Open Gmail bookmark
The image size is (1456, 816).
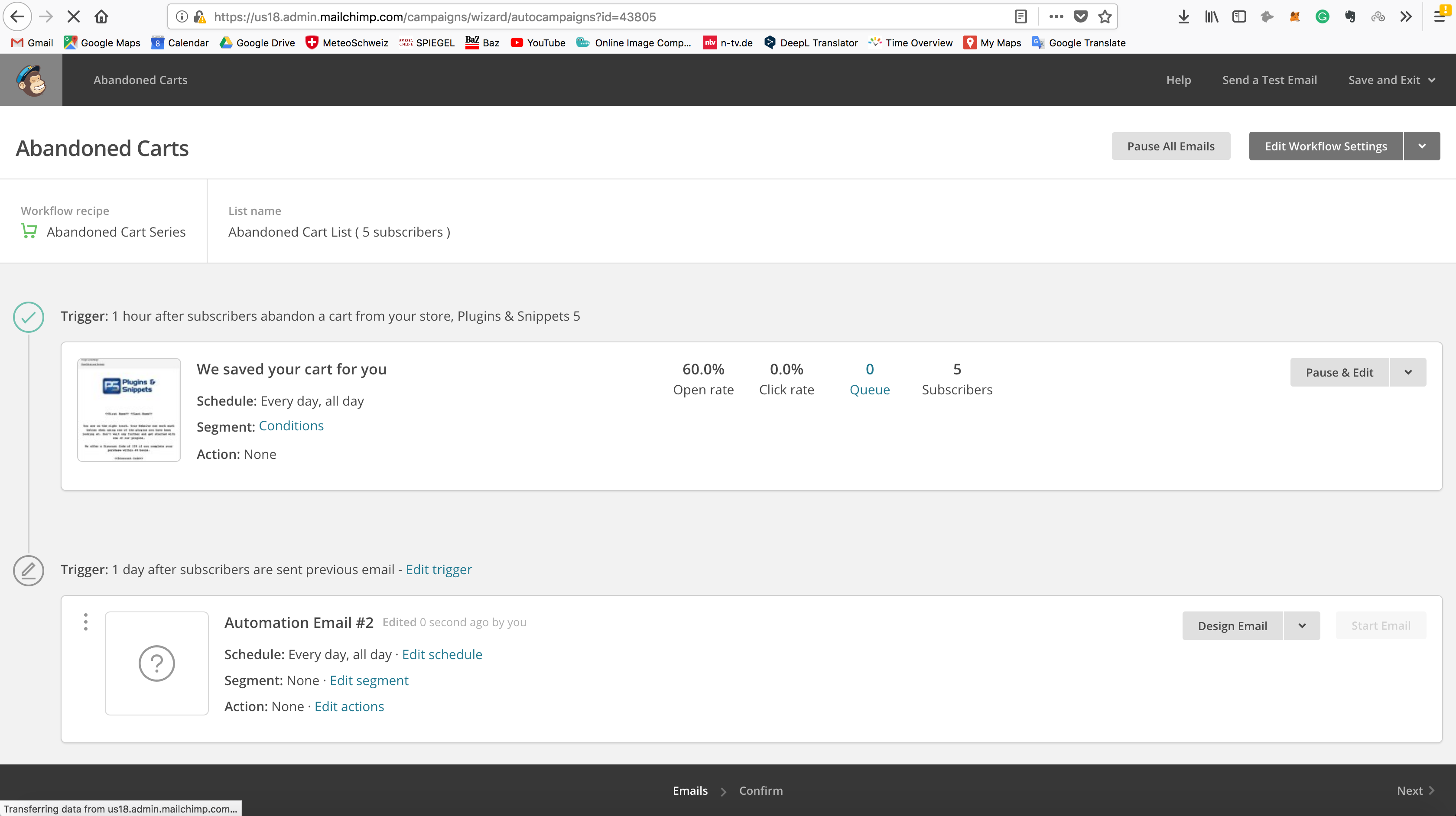coord(33,42)
